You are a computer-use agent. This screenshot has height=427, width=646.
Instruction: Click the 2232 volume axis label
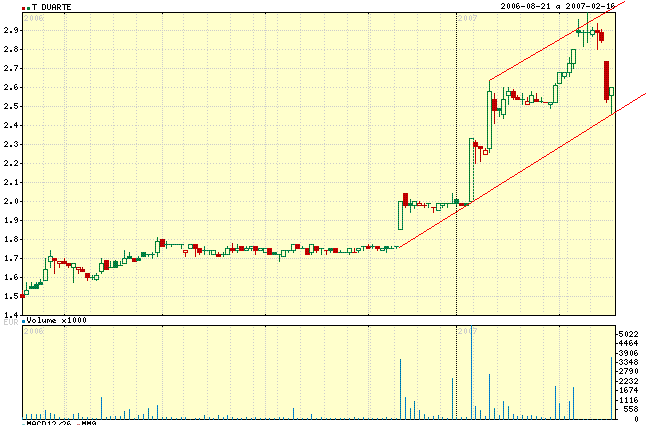(628, 381)
